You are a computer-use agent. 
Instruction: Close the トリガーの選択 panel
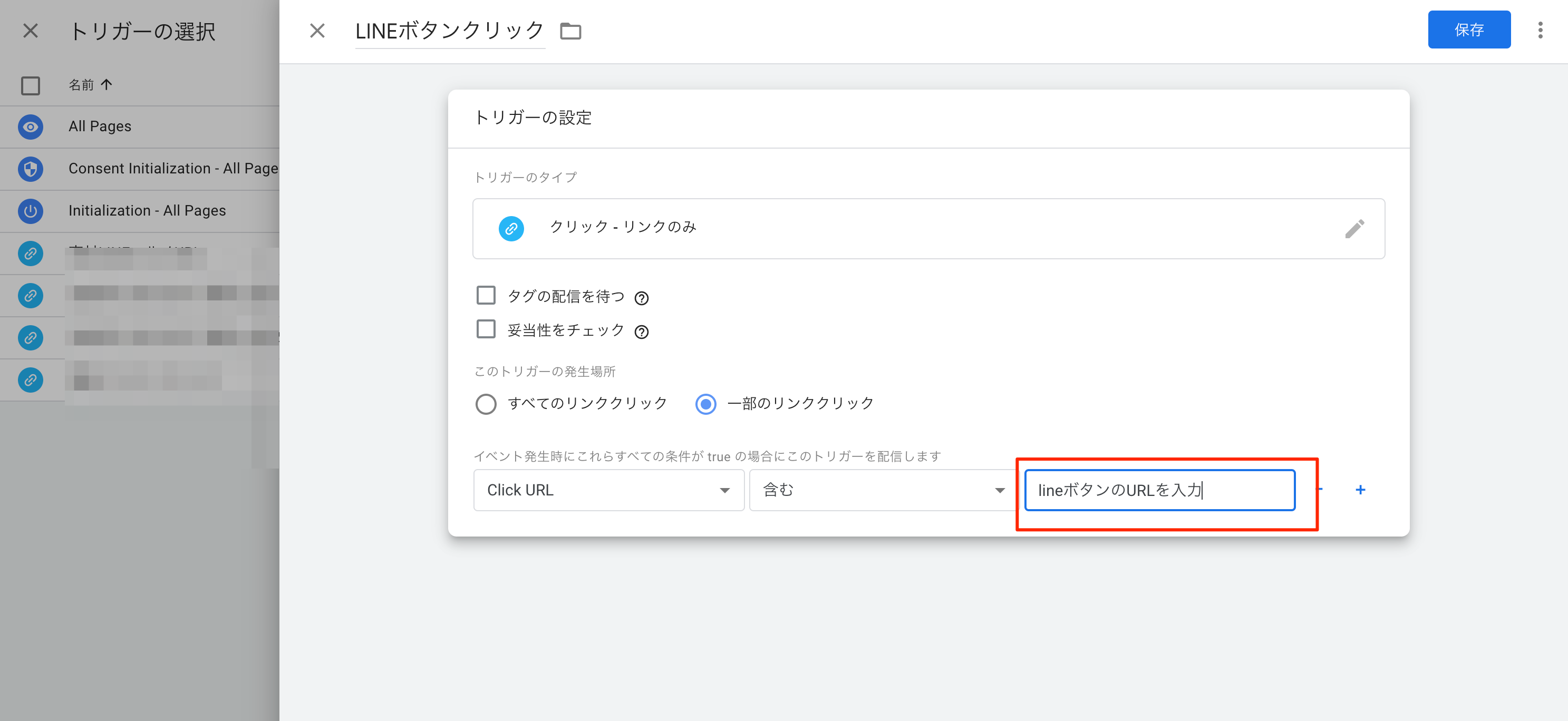(x=31, y=31)
